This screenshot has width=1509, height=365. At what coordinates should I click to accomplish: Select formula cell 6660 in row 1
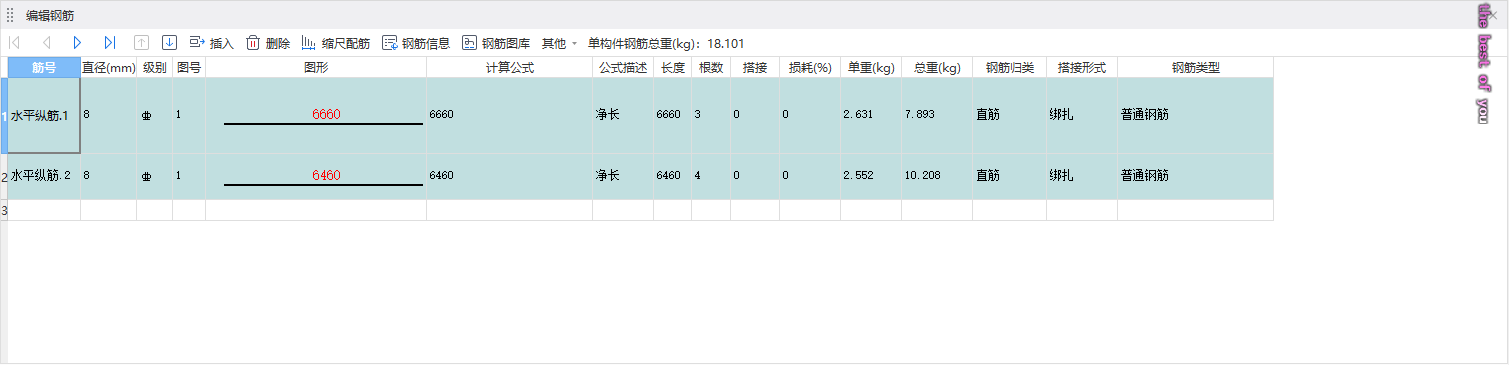coord(510,115)
